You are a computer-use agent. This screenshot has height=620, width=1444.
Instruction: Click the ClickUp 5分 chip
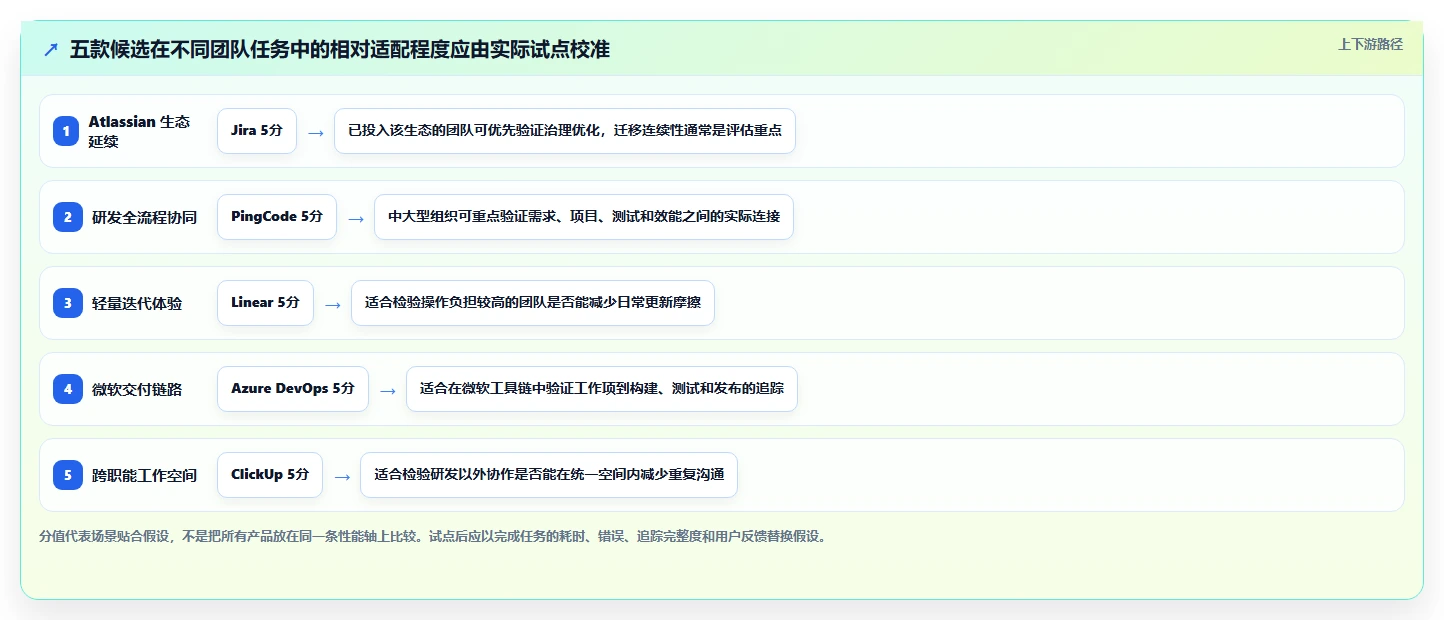click(x=270, y=475)
